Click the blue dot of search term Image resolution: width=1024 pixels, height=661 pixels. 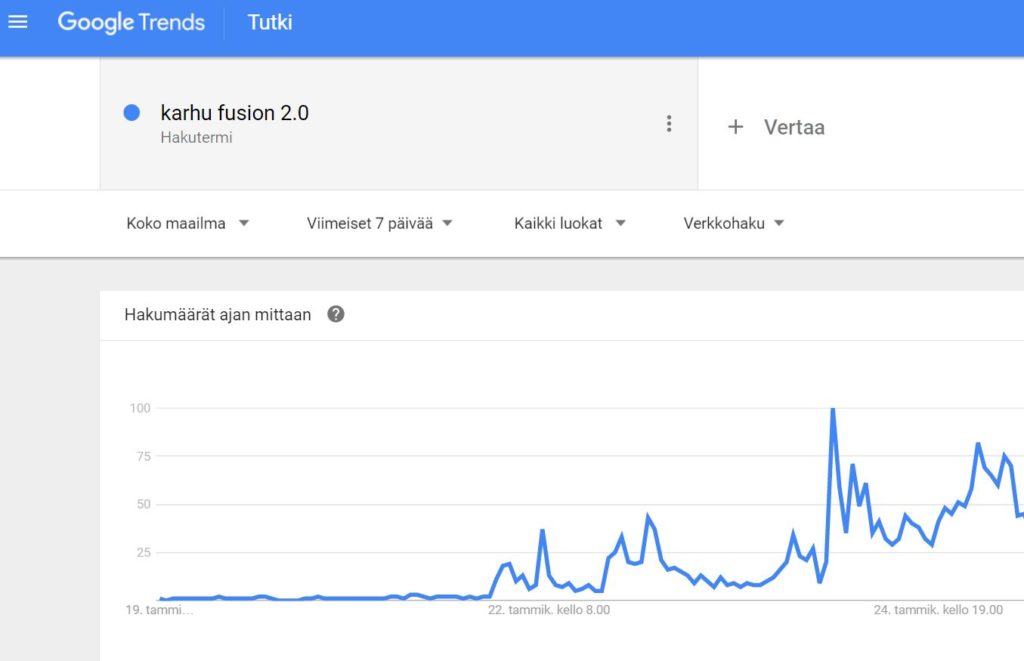click(x=131, y=113)
